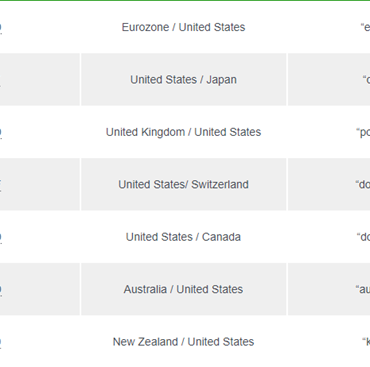Click the nickname cell in the Japan row
Screen dimensions: 370x367
coord(329,79)
